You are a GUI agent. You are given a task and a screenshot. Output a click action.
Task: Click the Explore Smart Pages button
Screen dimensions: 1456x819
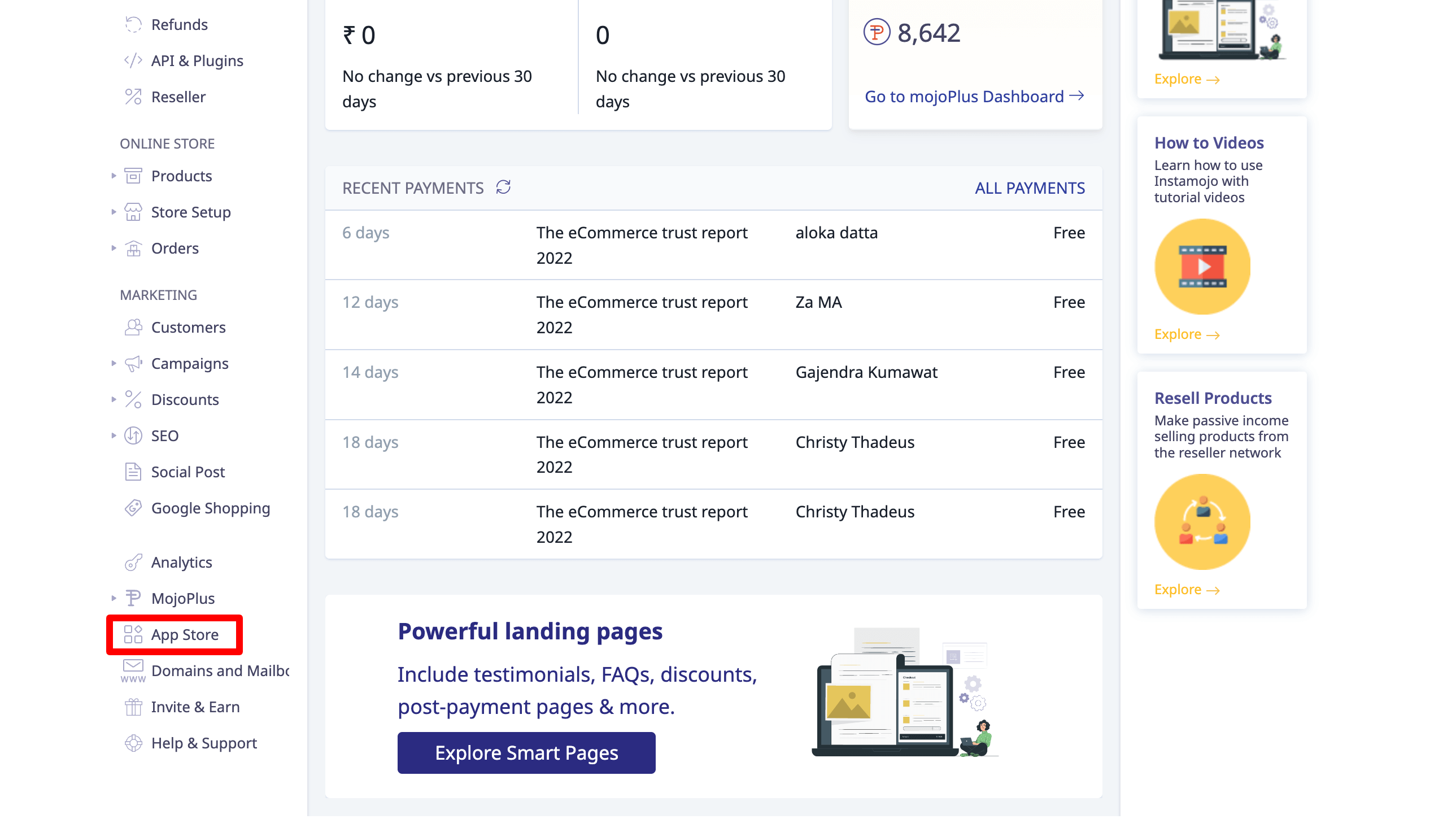[x=526, y=753]
